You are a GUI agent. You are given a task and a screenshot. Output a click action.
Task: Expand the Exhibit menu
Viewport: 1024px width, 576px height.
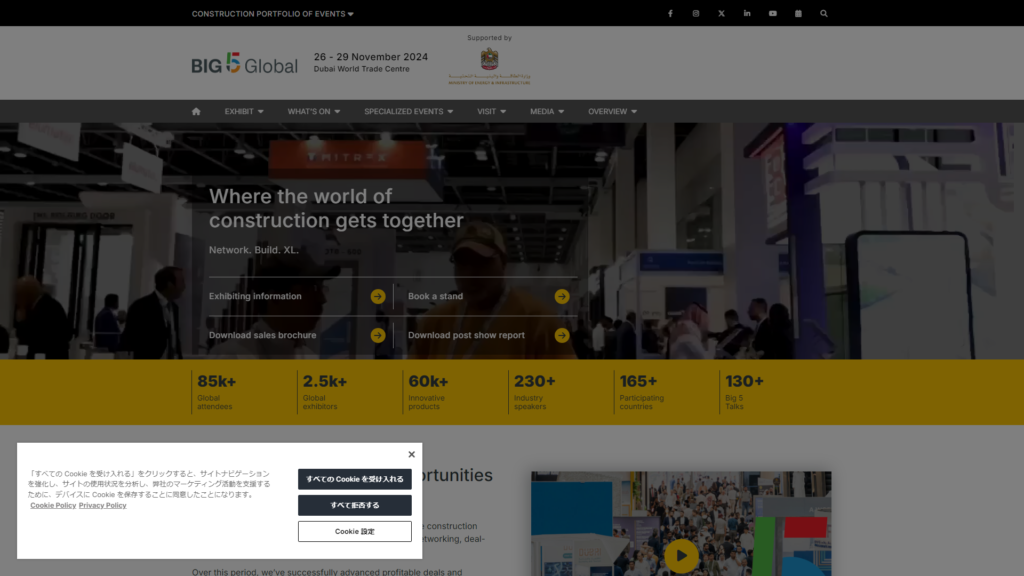(244, 112)
